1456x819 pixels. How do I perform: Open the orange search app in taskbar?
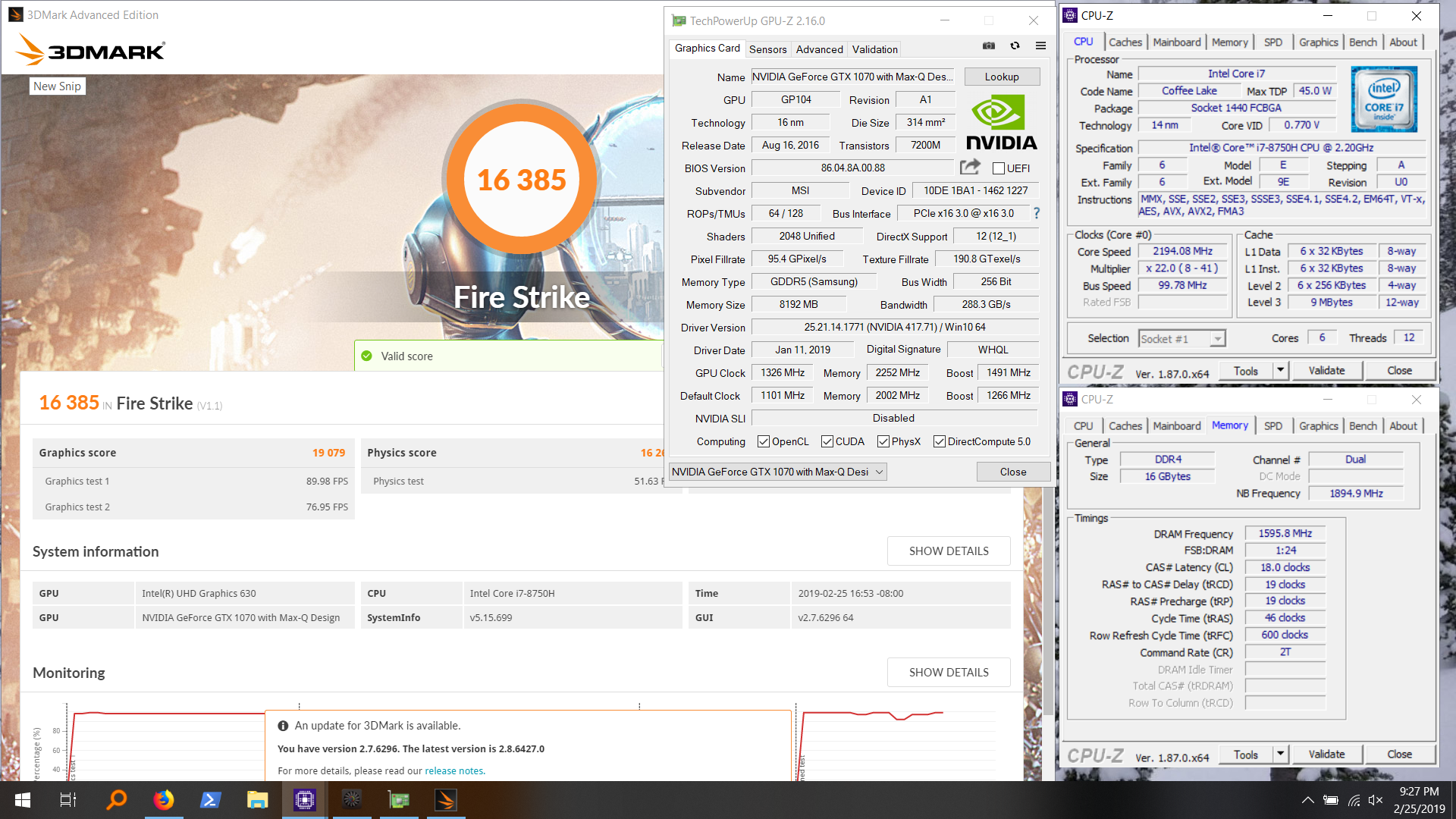(x=116, y=800)
